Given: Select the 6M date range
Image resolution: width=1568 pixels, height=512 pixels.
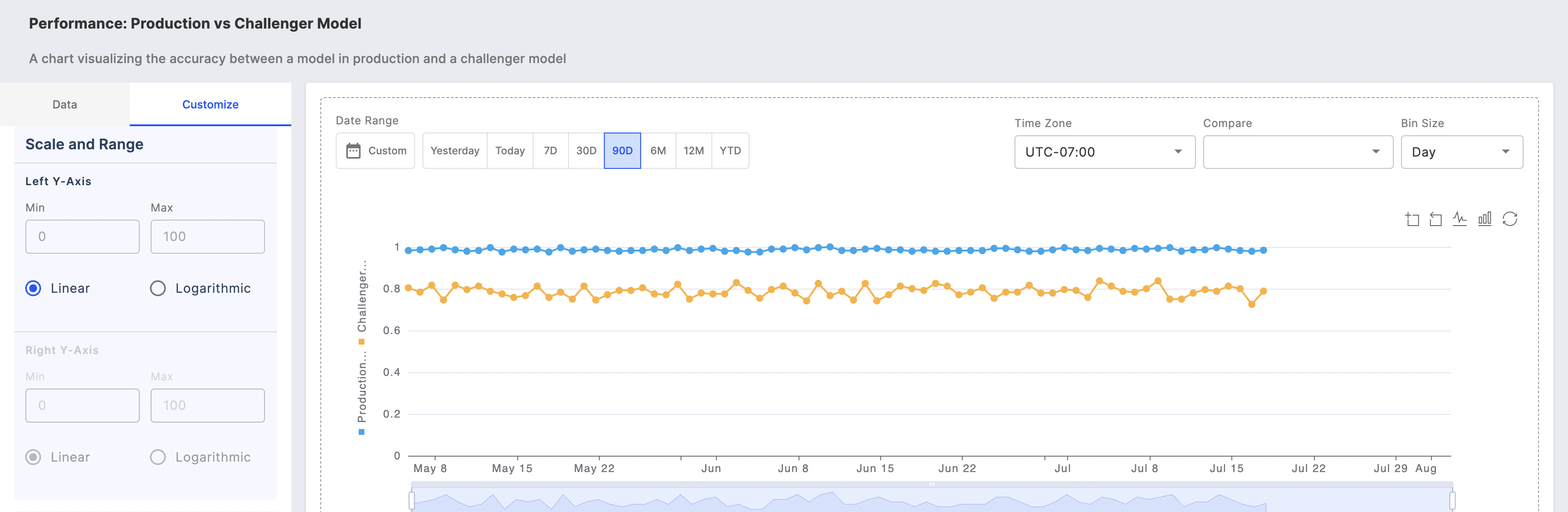Looking at the screenshot, I should [658, 150].
